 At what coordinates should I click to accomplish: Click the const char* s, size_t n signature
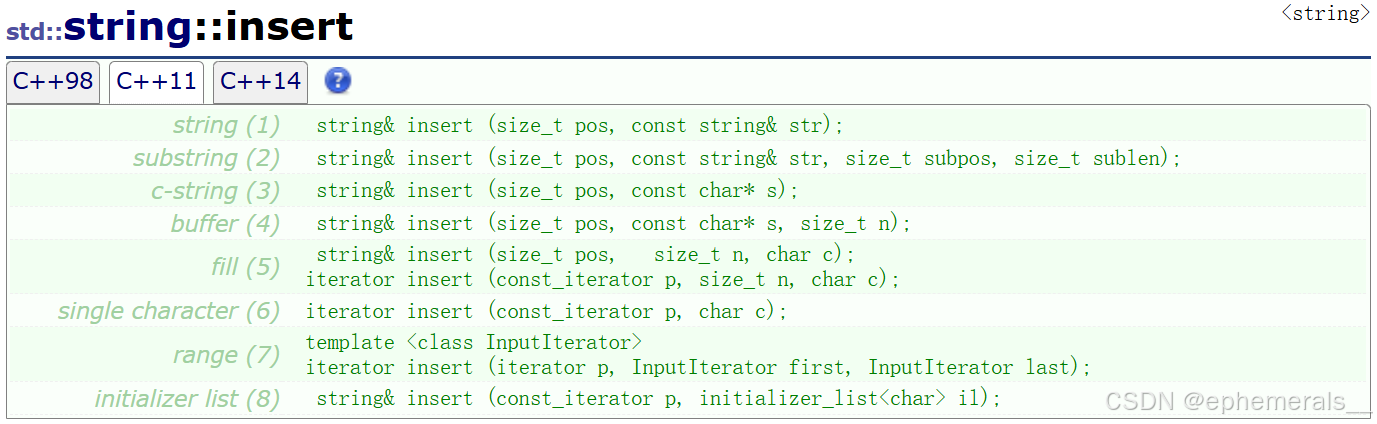coord(613,224)
